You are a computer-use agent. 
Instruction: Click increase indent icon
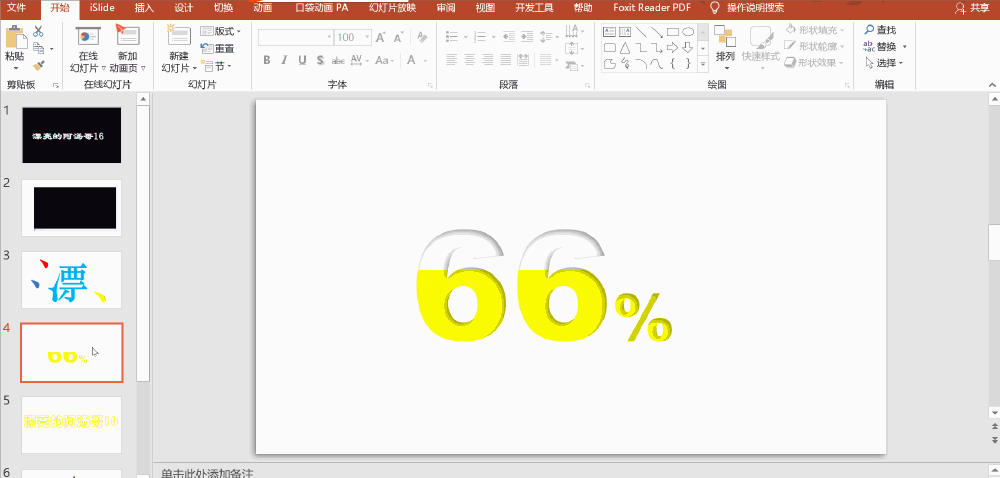(526, 37)
